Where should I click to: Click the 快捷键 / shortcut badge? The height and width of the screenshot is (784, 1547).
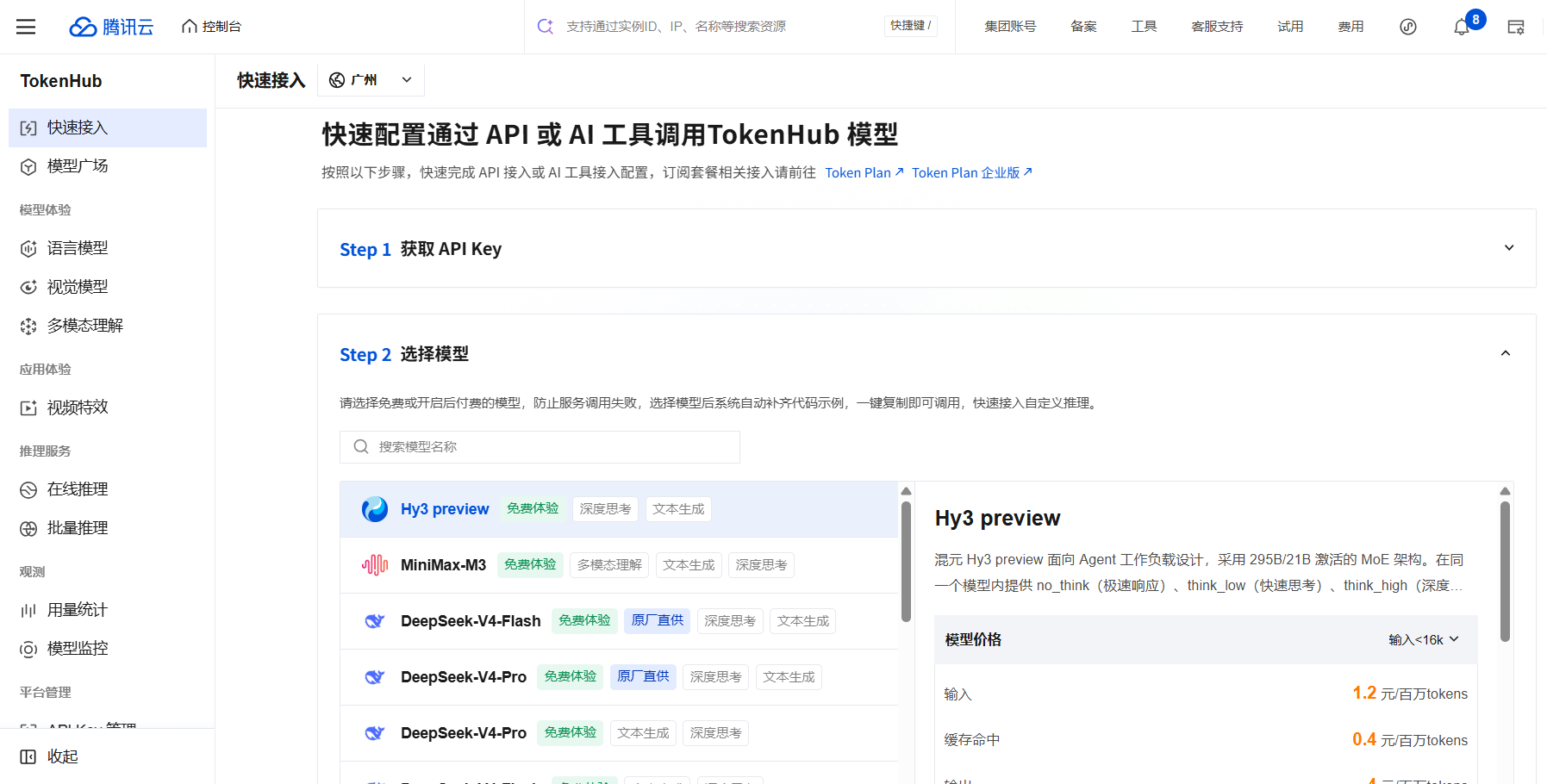(x=911, y=26)
